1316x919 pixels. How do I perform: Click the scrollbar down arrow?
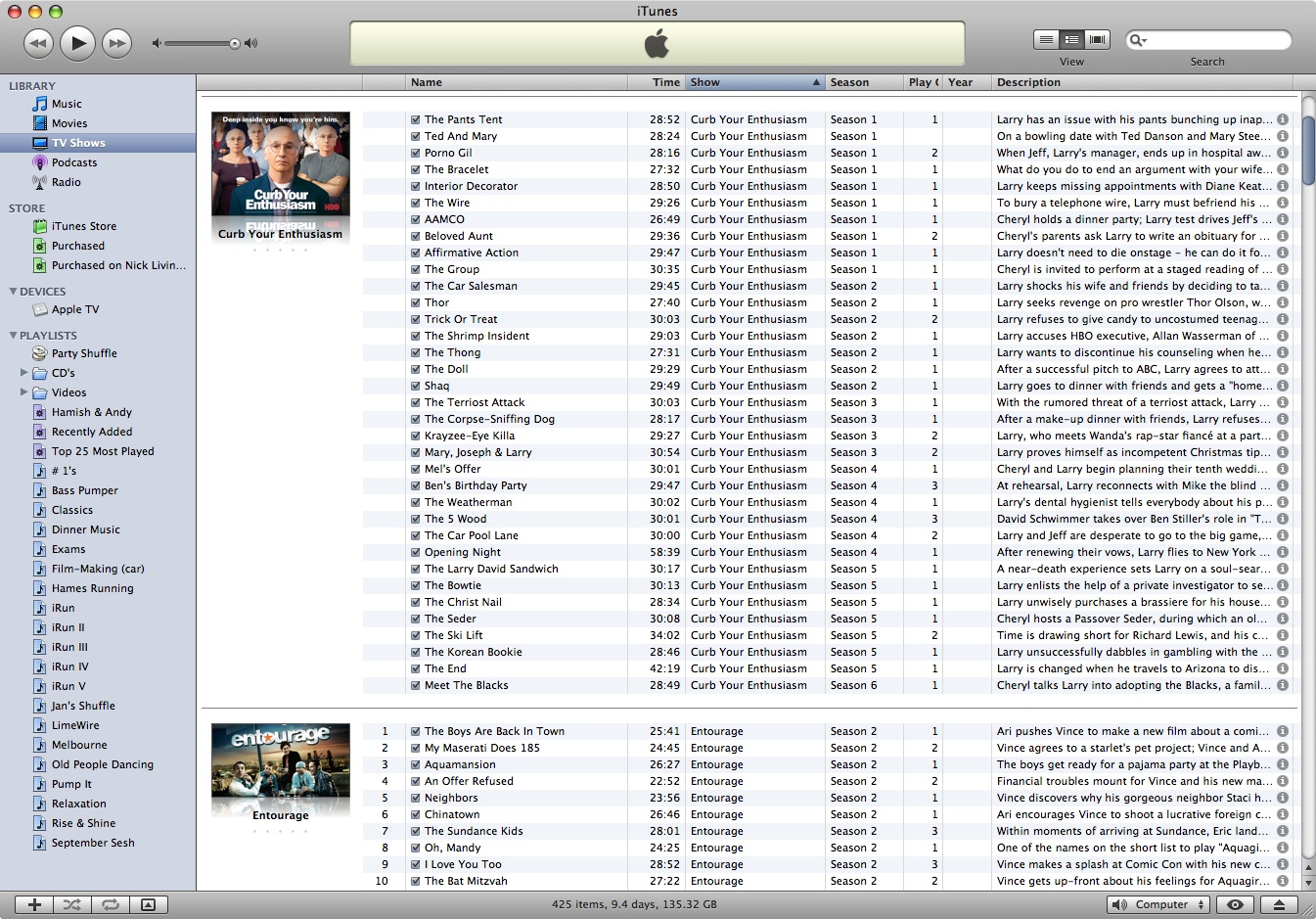tap(1307, 882)
